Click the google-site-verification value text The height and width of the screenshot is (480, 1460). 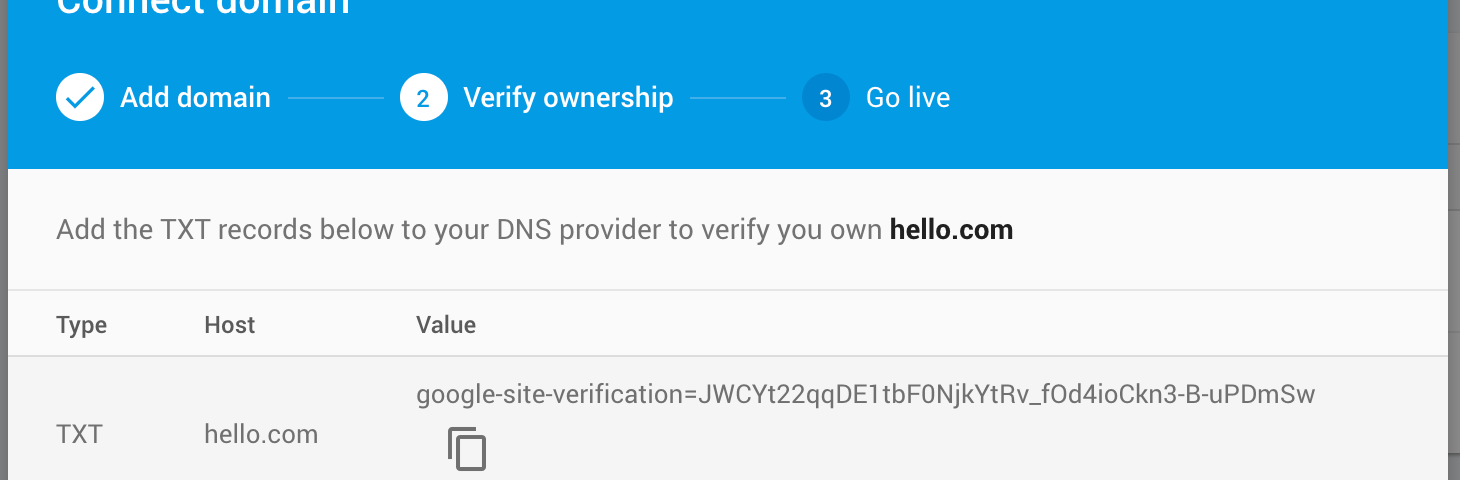pyautogui.click(x=865, y=395)
